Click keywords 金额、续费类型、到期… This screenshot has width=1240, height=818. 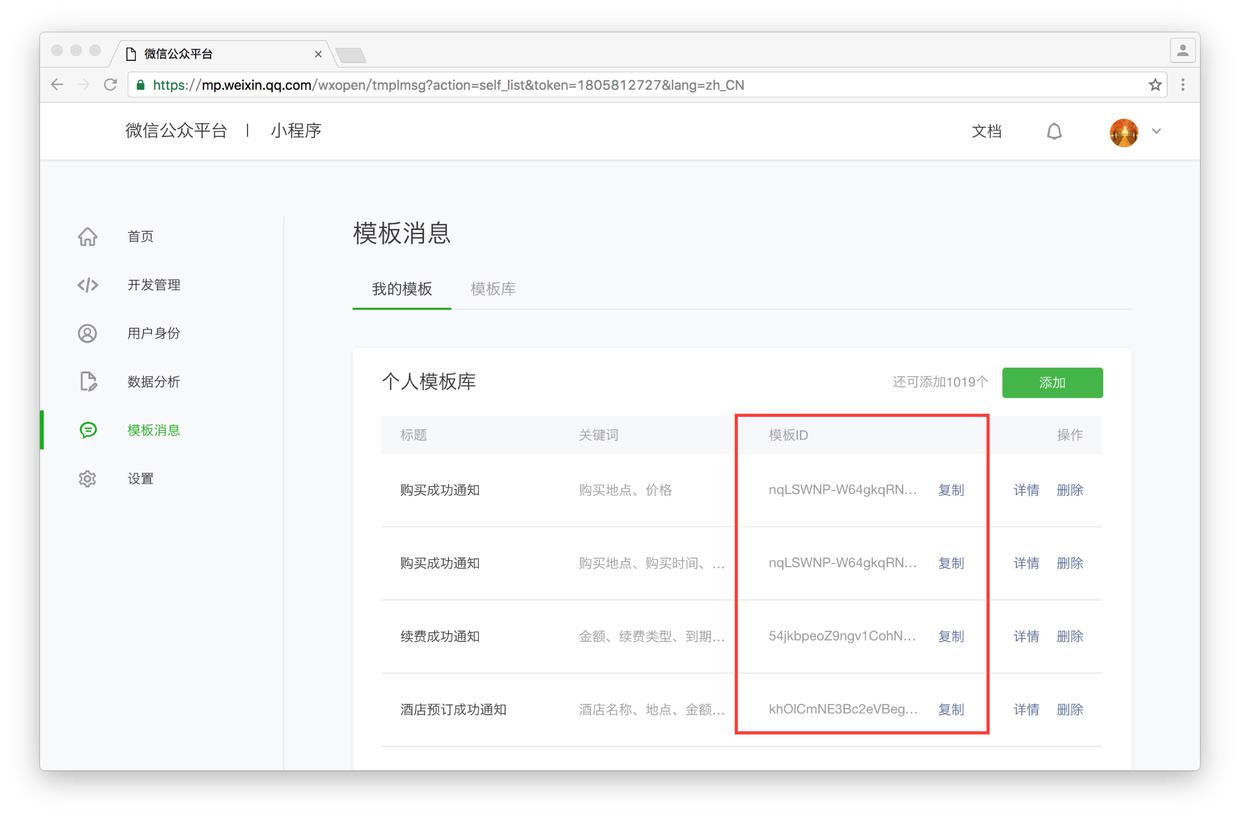[x=652, y=636]
